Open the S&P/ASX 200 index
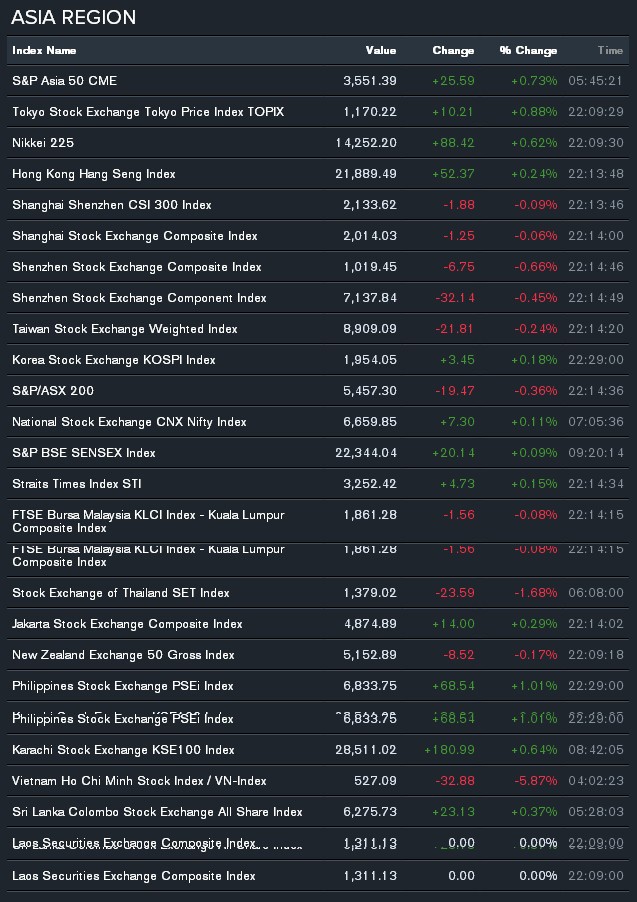This screenshot has width=637, height=902. 53,391
